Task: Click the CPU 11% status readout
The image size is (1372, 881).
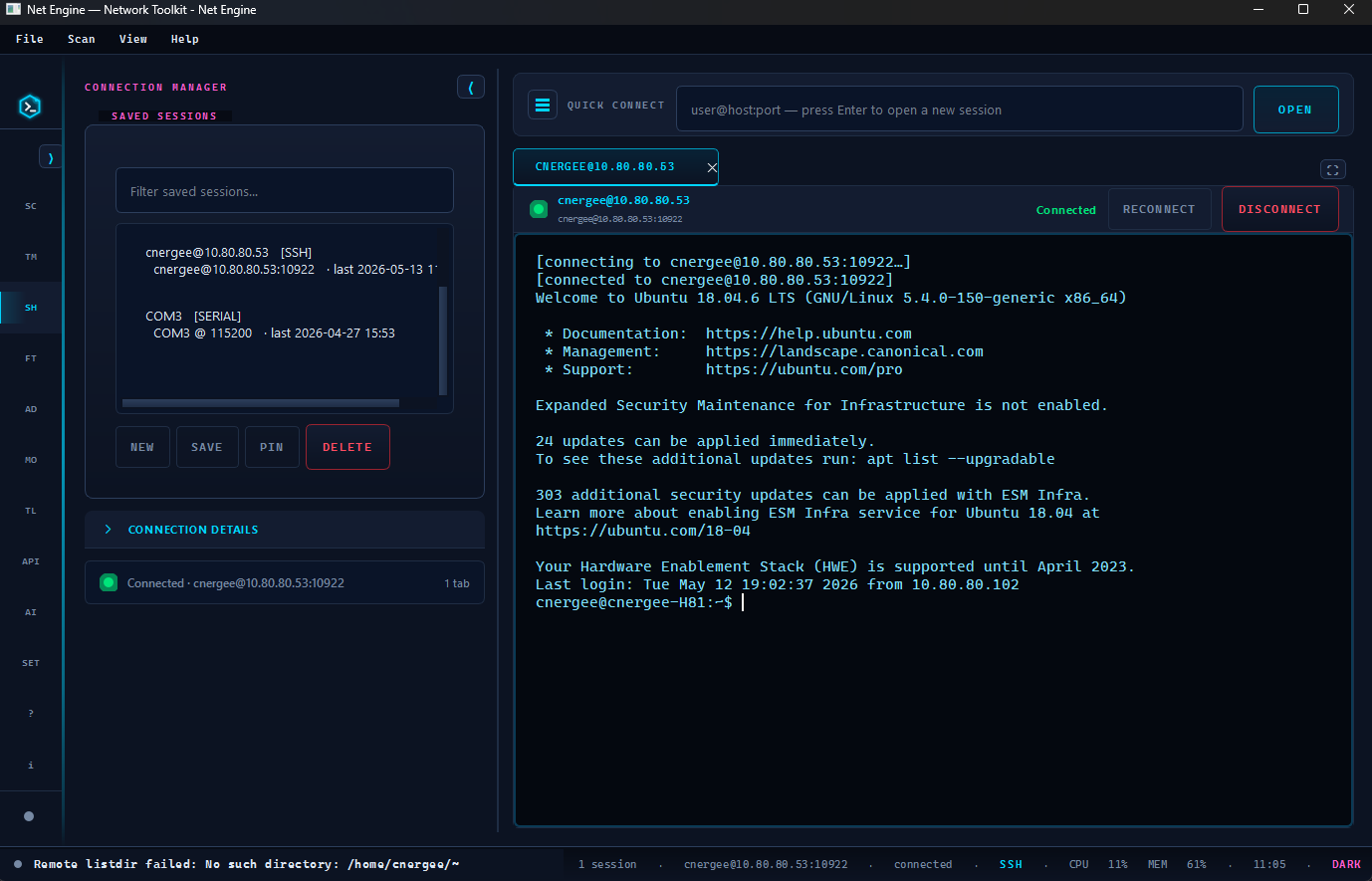Action: pos(1098,864)
